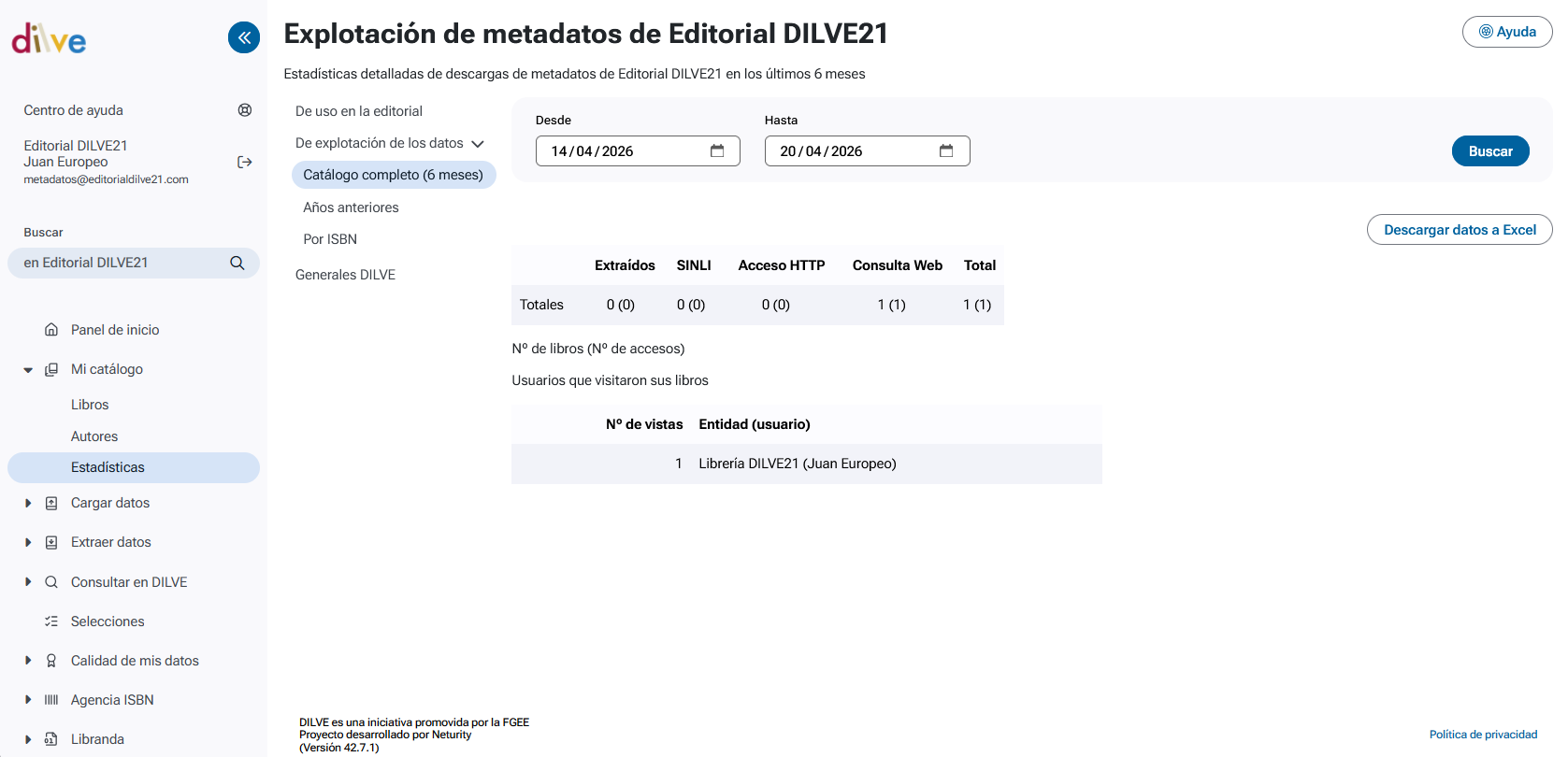The height and width of the screenshot is (757, 1568).
Task: Collapse De explotación de los datos chevron
Action: [478, 144]
